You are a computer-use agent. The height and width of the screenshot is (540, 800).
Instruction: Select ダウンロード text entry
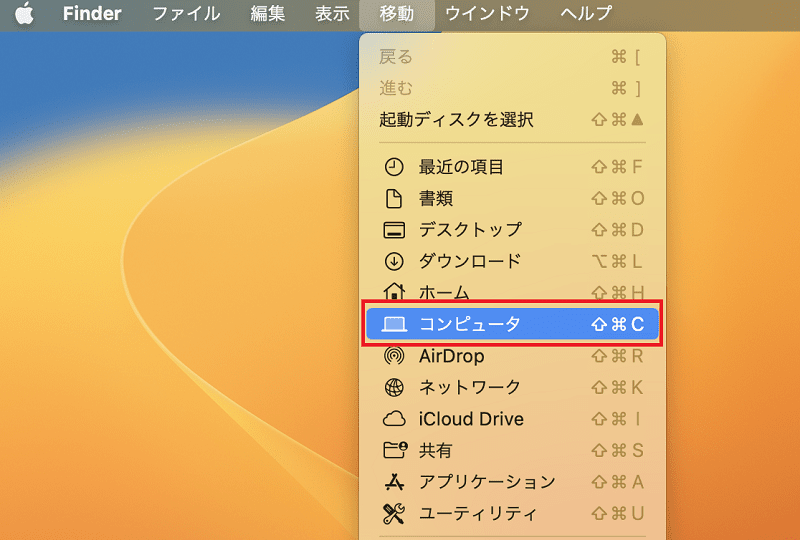pyautogui.click(x=470, y=261)
